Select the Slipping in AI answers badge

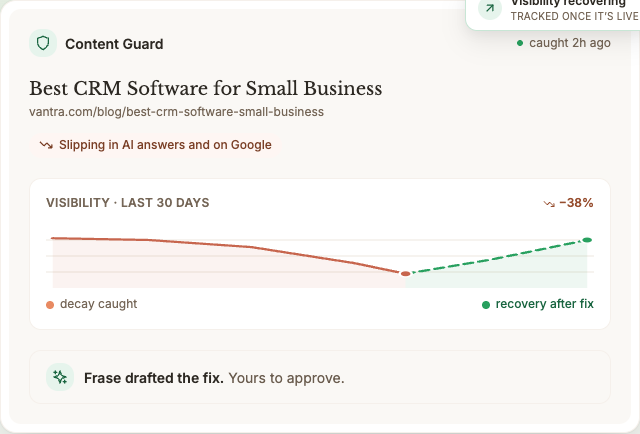coord(156,145)
